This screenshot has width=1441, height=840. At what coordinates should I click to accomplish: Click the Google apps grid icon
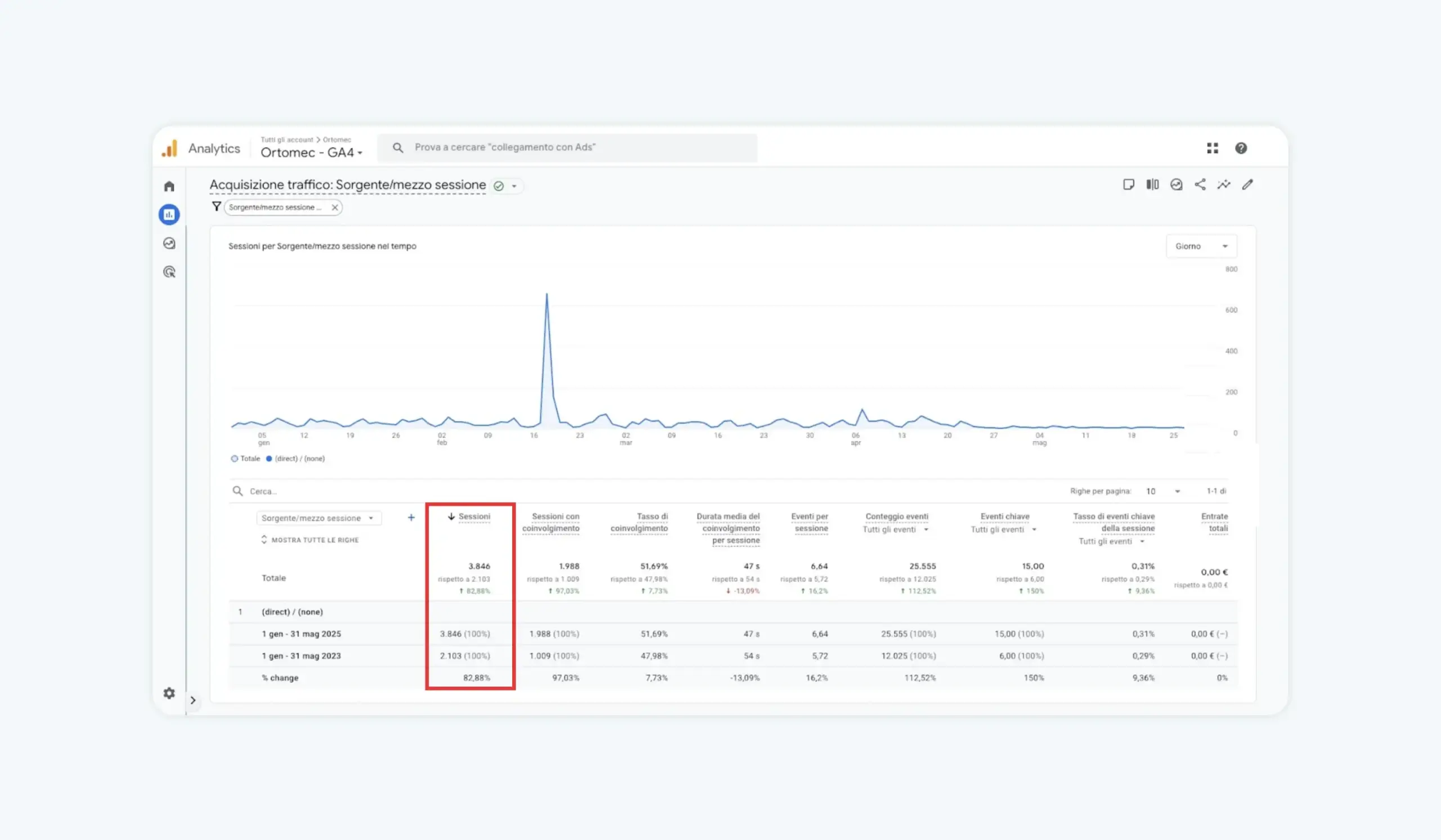(1212, 148)
